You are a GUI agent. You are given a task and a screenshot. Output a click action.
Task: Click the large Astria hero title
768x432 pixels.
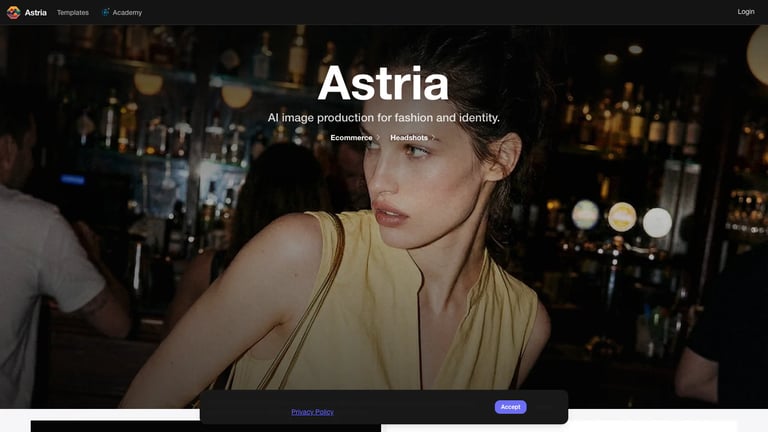(x=383, y=83)
